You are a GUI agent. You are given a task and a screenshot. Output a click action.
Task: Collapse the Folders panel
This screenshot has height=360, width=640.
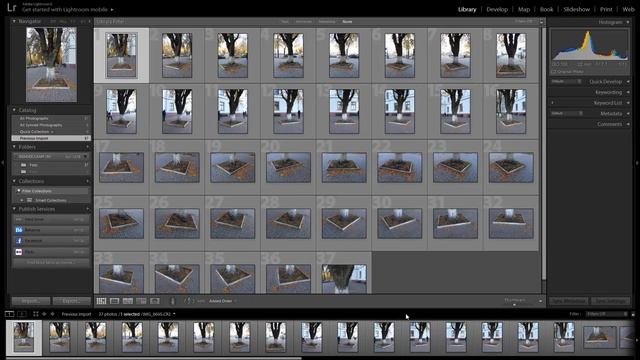tap(14, 147)
